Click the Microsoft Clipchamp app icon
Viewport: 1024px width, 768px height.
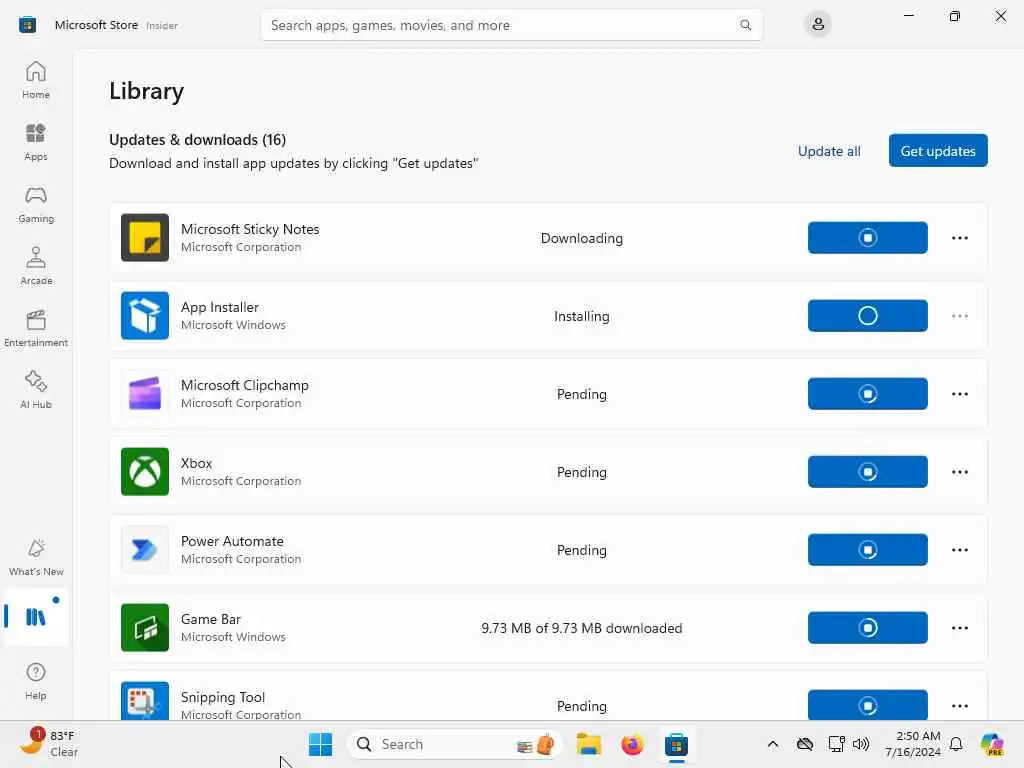(x=145, y=394)
